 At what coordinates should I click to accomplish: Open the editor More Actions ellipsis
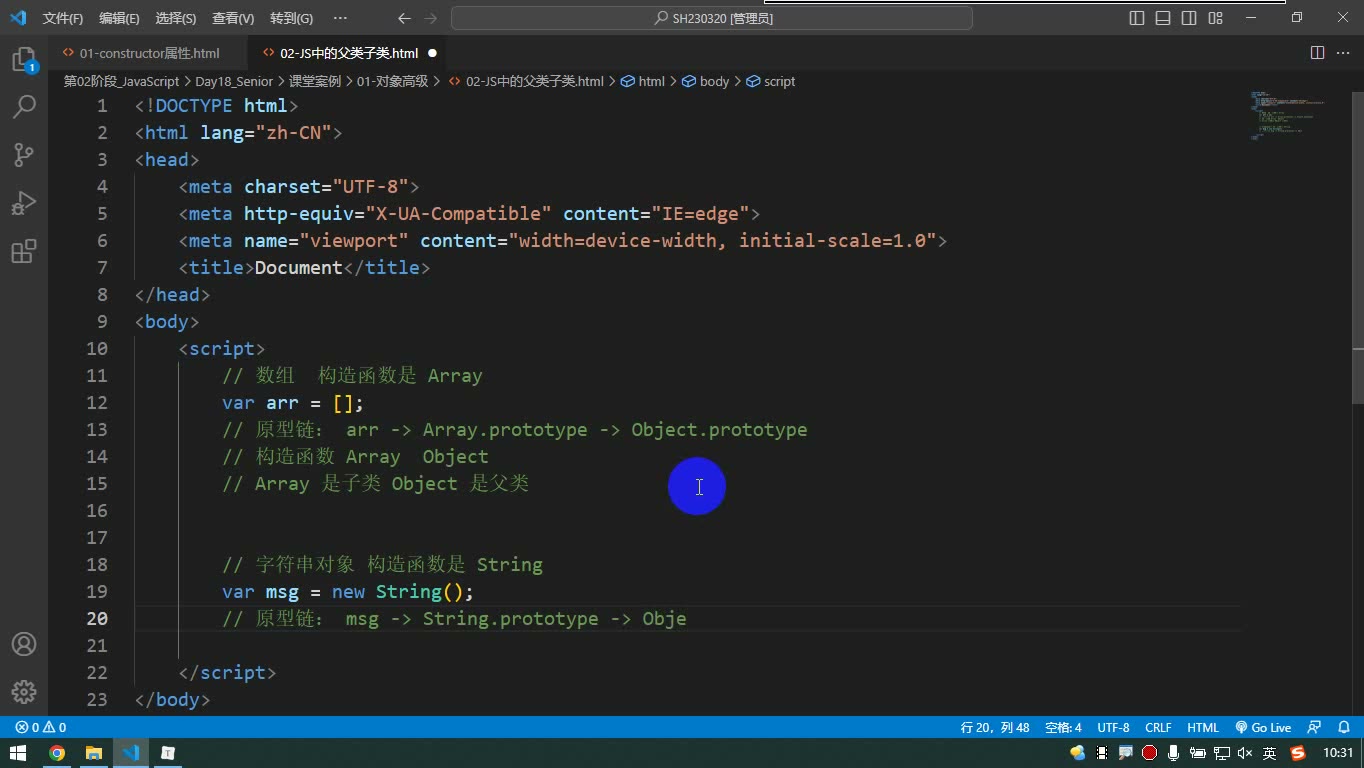click(1343, 53)
